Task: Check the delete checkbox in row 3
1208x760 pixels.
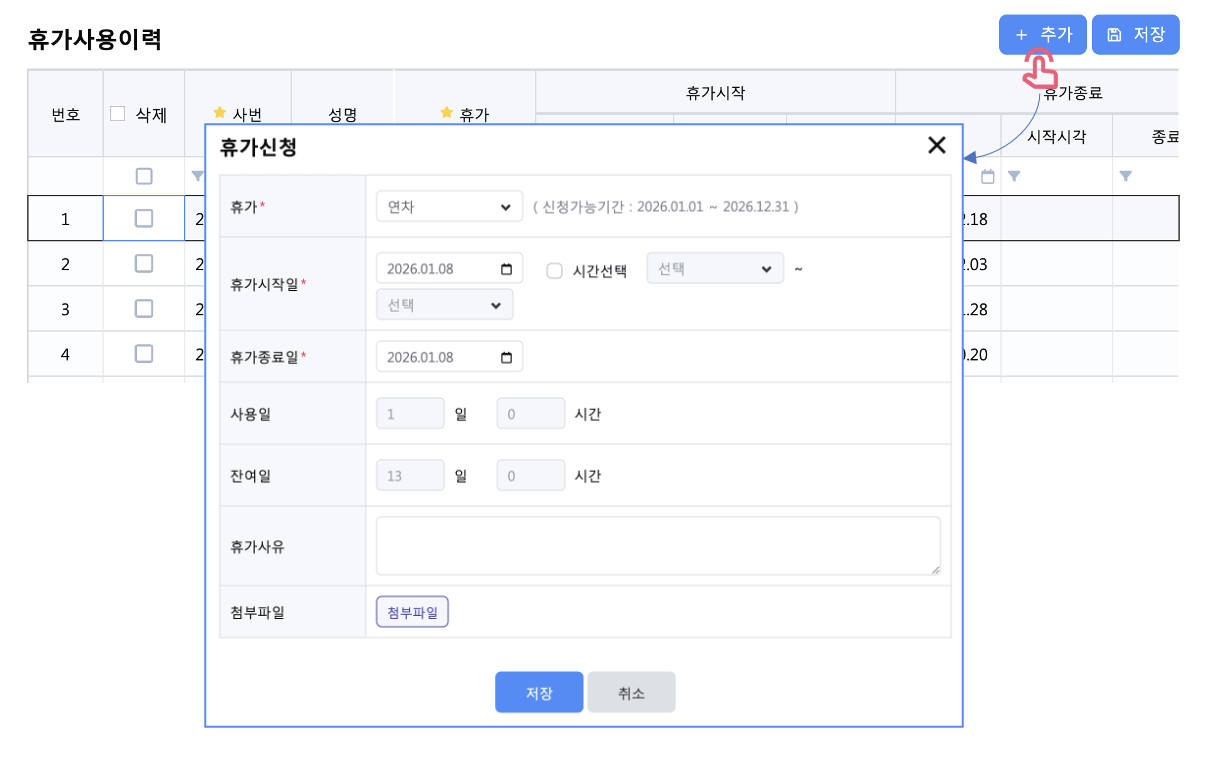Action: [x=144, y=309]
